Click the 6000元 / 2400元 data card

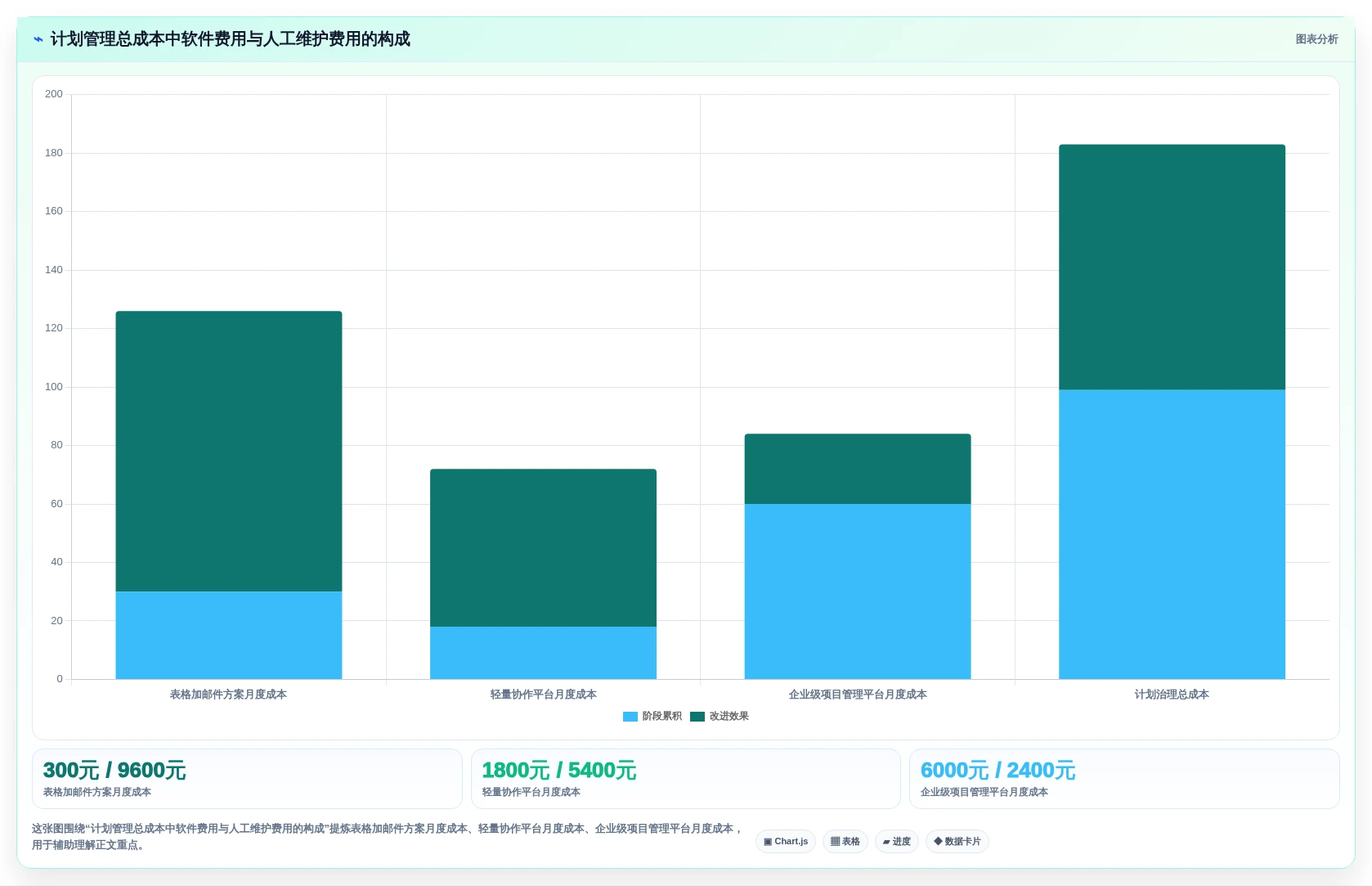(1124, 779)
